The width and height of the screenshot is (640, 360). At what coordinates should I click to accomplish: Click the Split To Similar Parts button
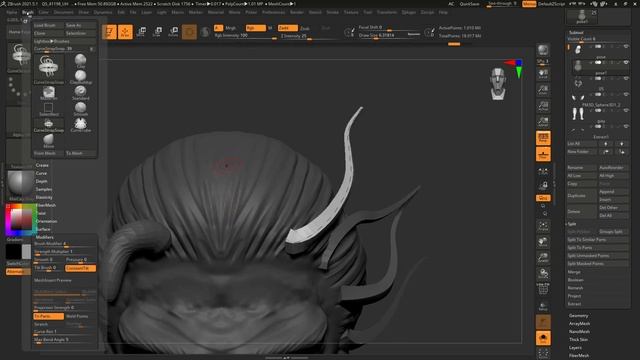click(x=598, y=240)
